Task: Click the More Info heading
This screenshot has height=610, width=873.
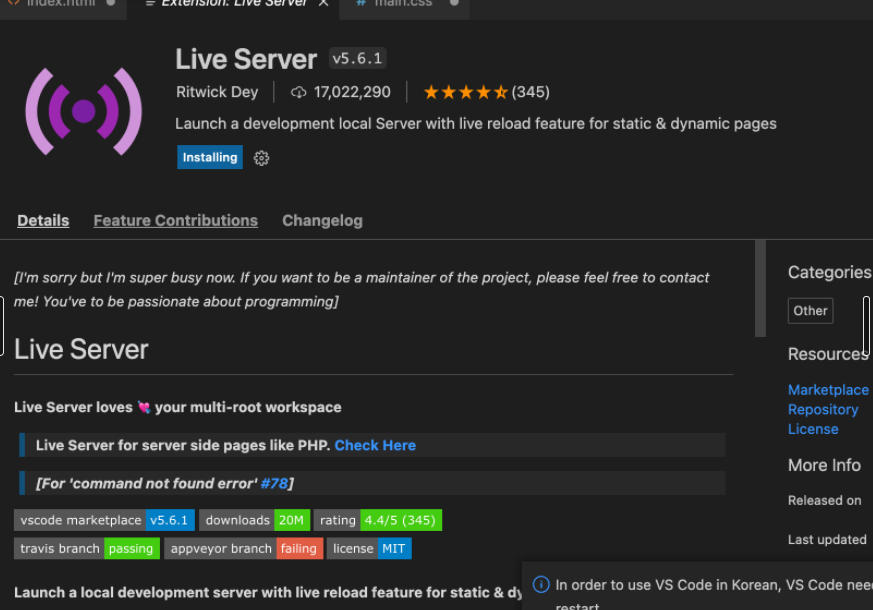Action: pos(824,465)
